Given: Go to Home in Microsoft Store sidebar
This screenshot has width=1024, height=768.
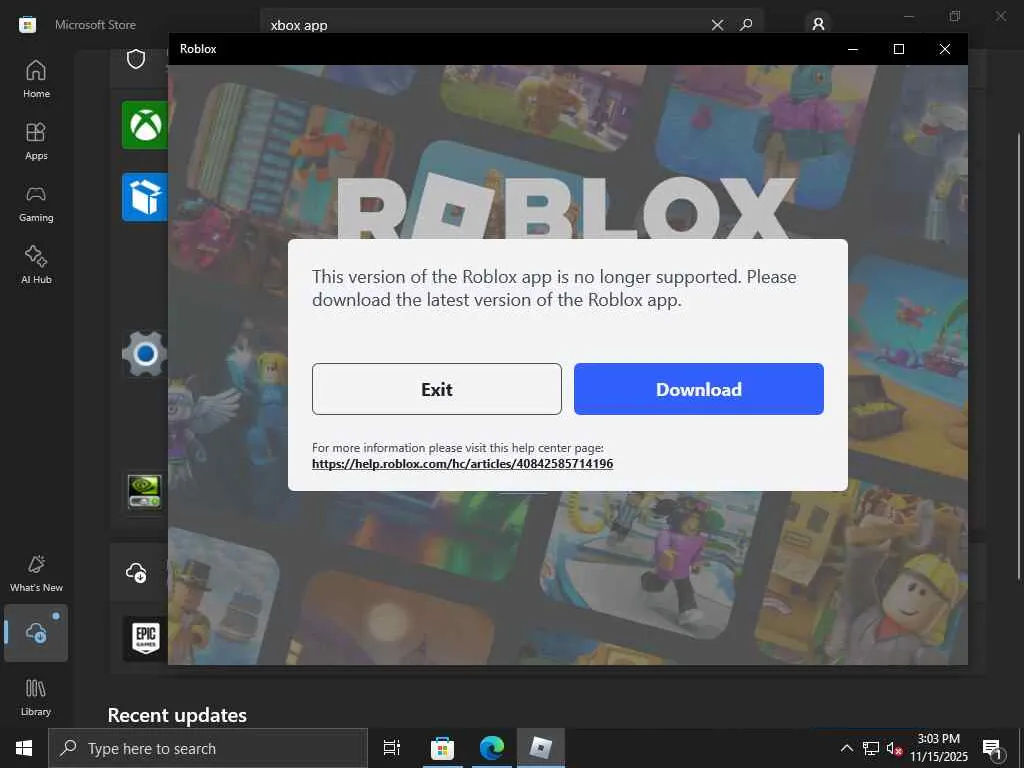Looking at the screenshot, I should click(x=36, y=79).
